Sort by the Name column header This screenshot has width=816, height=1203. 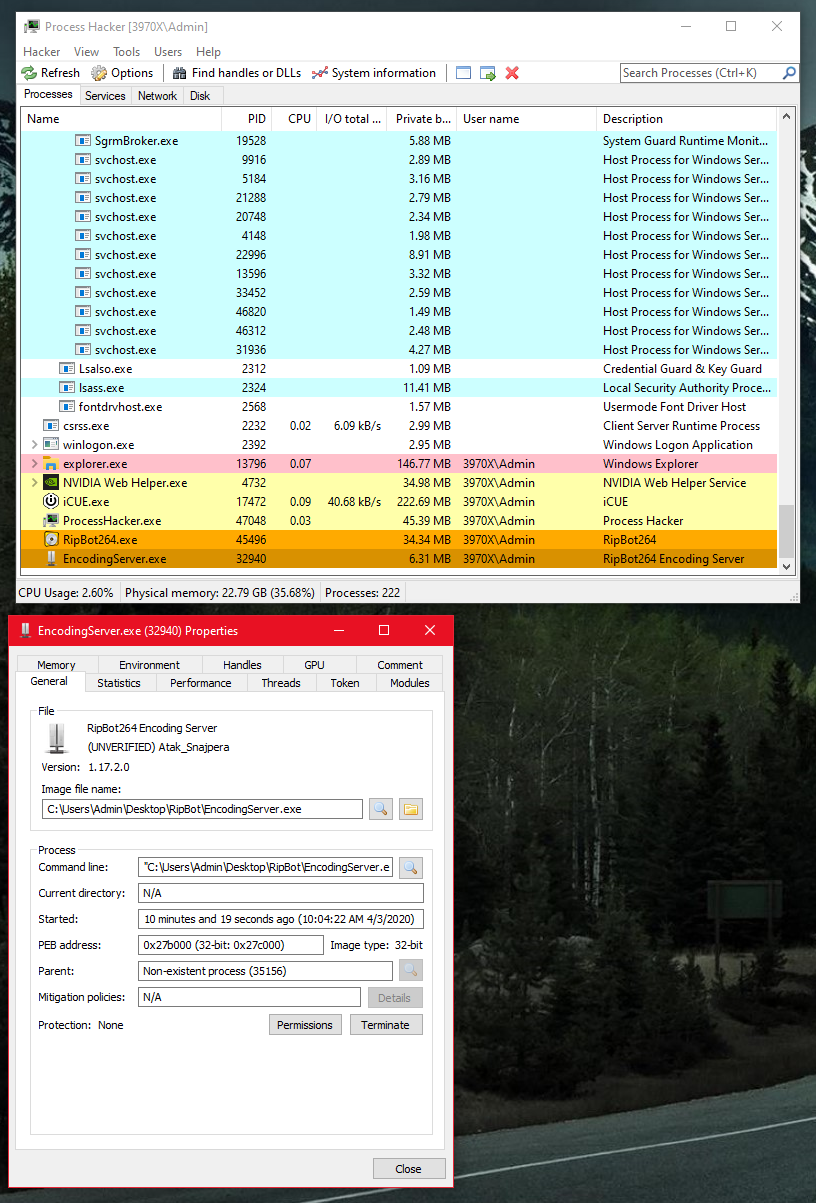tap(121, 118)
